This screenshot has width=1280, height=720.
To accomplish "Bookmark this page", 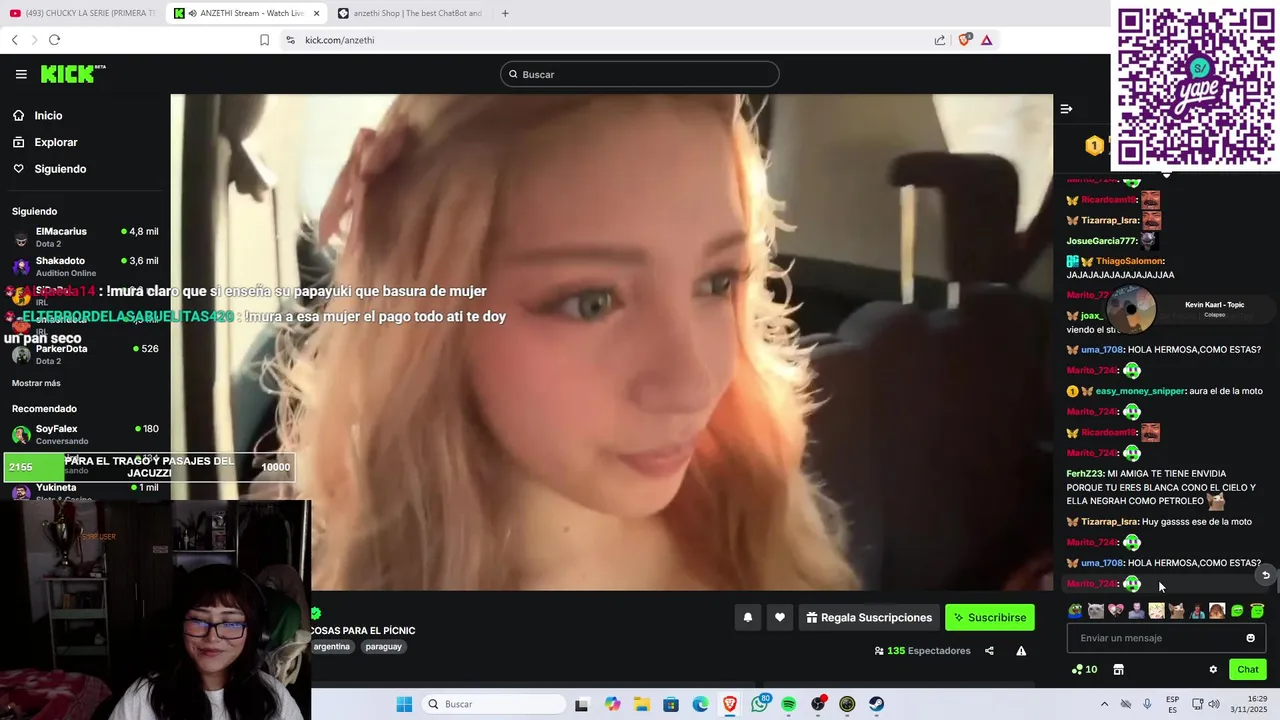I will click(264, 40).
